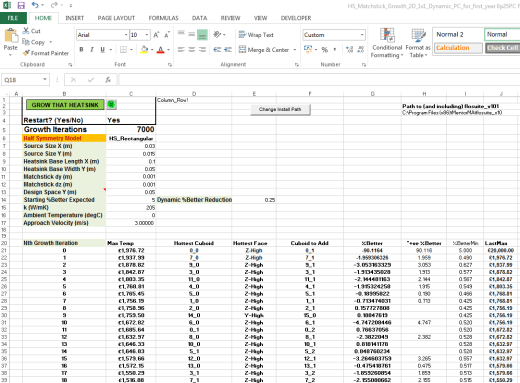
Task: Switch to the PAGE LAYOUT tab
Action: (x=116, y=18)
